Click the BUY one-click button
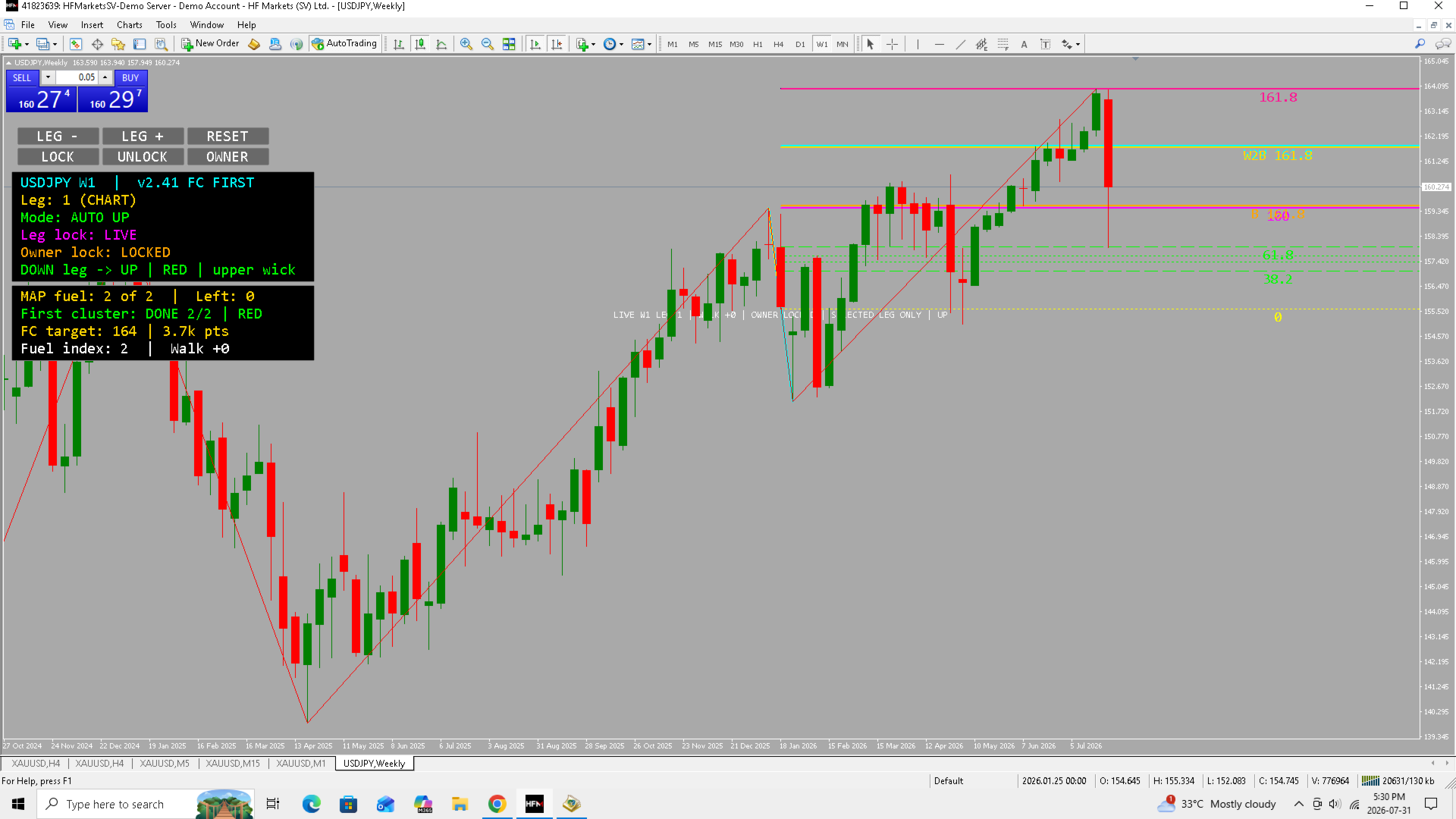 pos(113,99)
